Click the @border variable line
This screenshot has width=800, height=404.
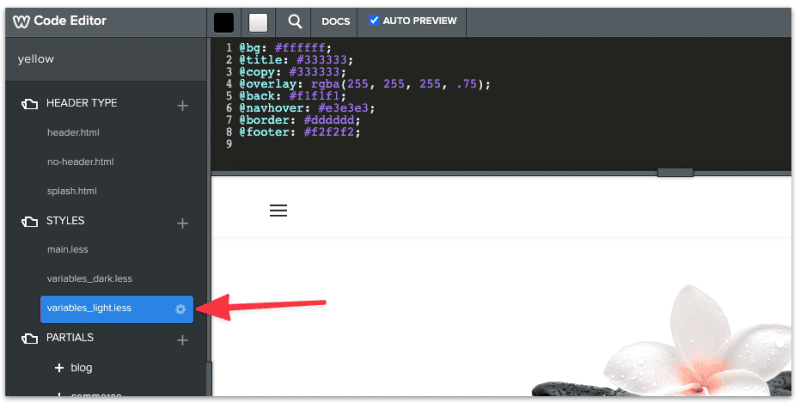(x=300, y=120)
